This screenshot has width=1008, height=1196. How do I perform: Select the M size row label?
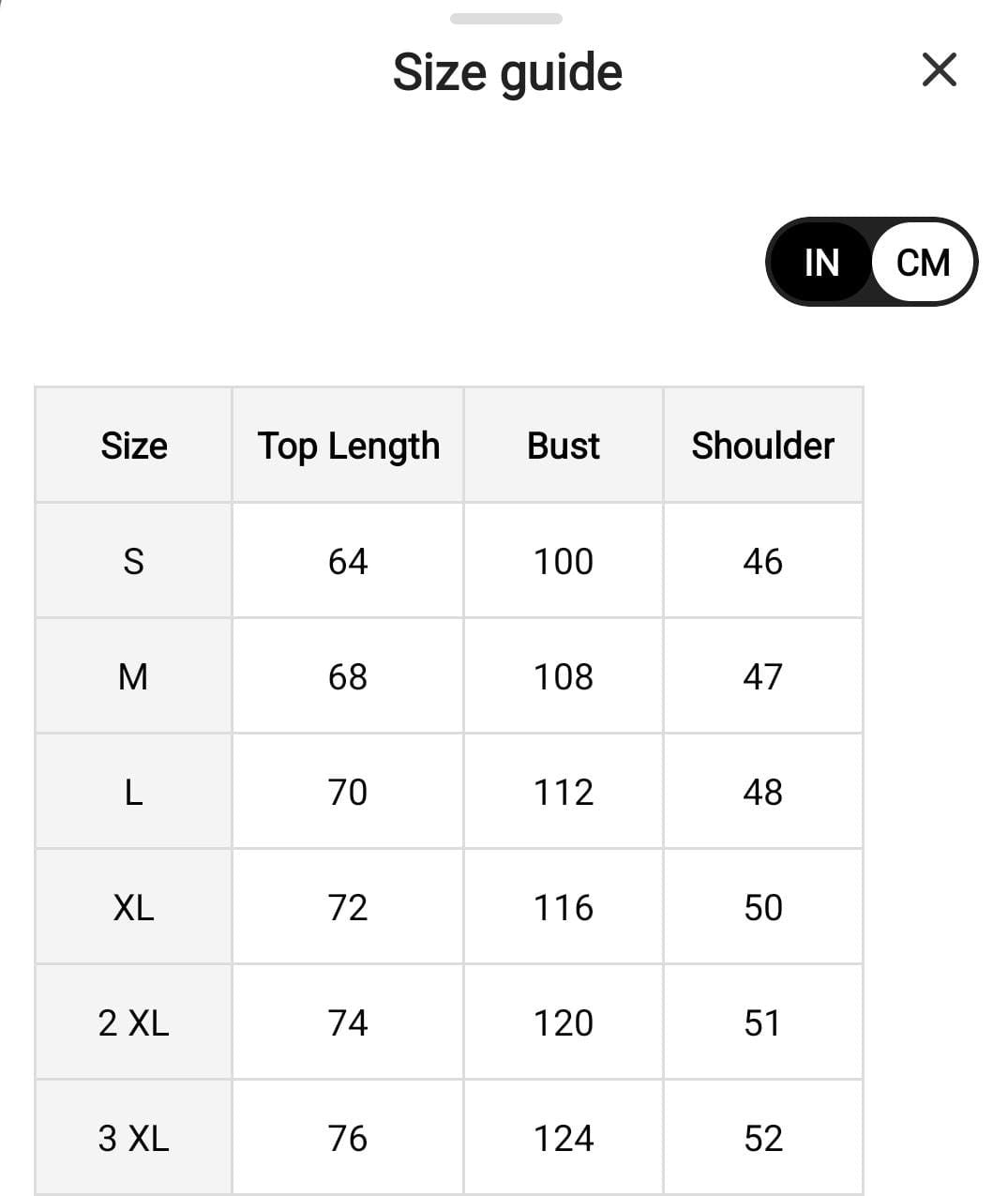click(x=134, y=676)
